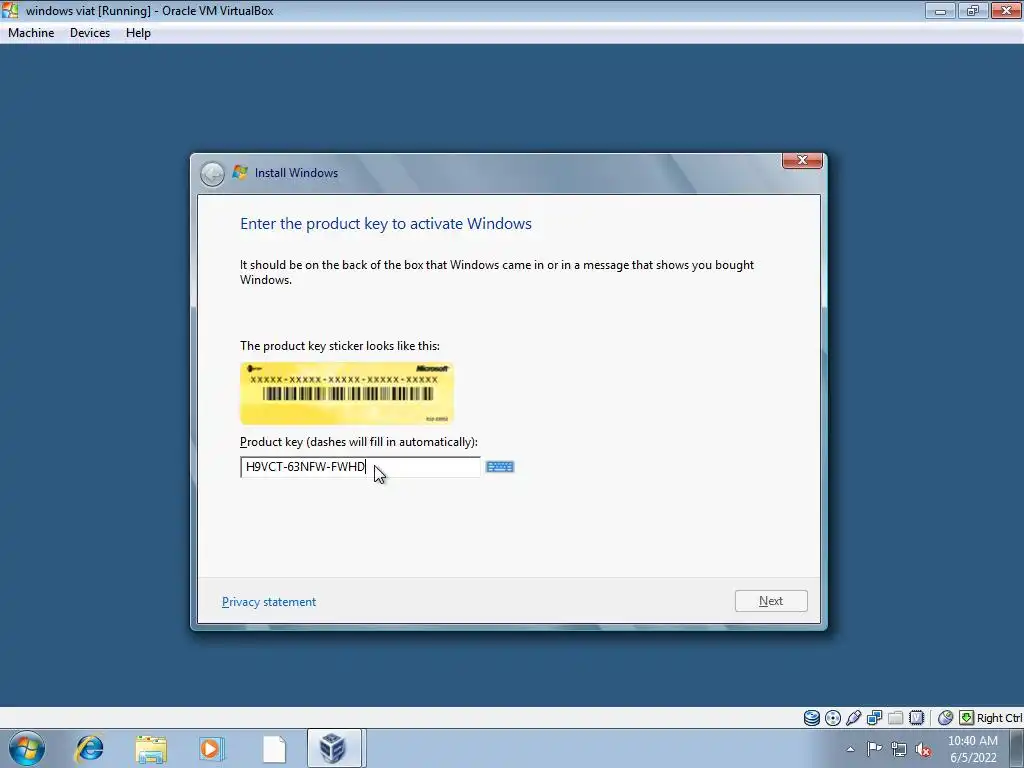The width and height of the screenshot is (1024, 768).
Task: Open the Help menu
Action: [138, 33]
